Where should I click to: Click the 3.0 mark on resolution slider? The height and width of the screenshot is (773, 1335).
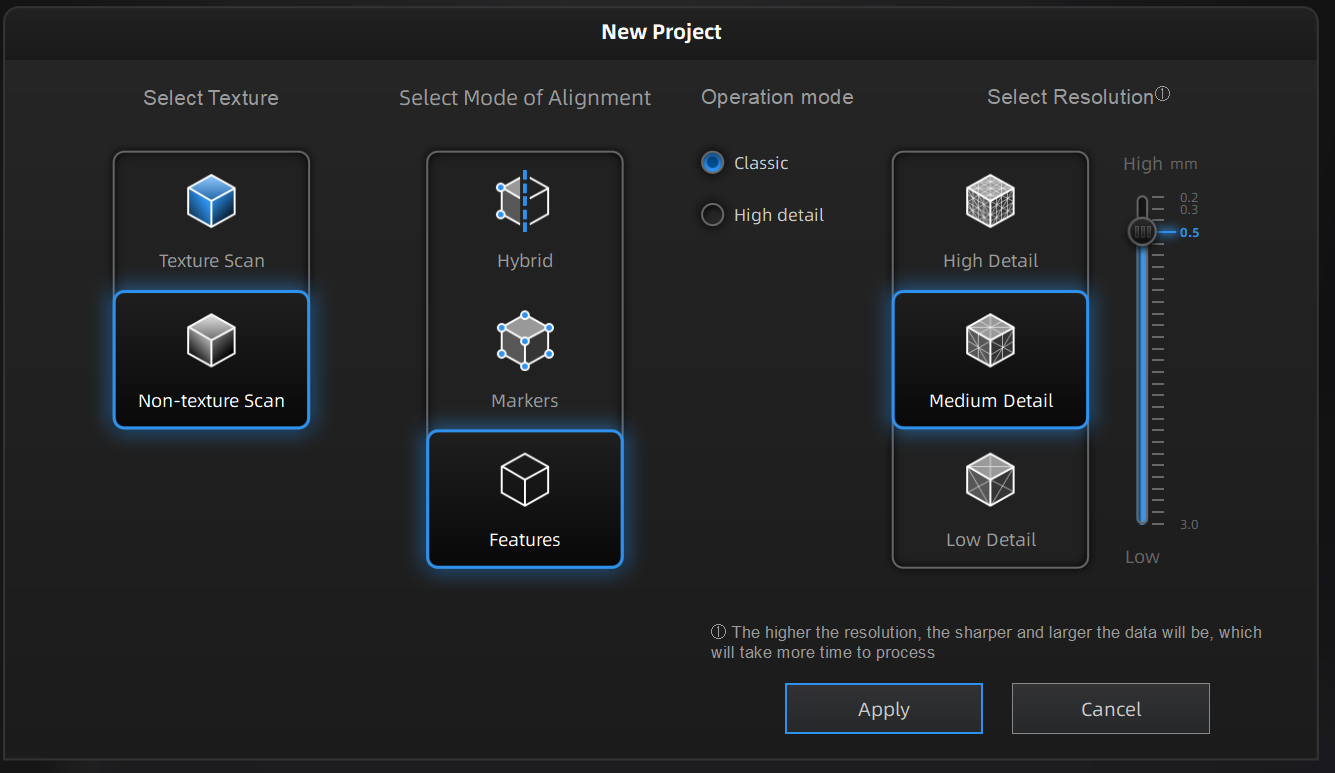click(1189, 524)
